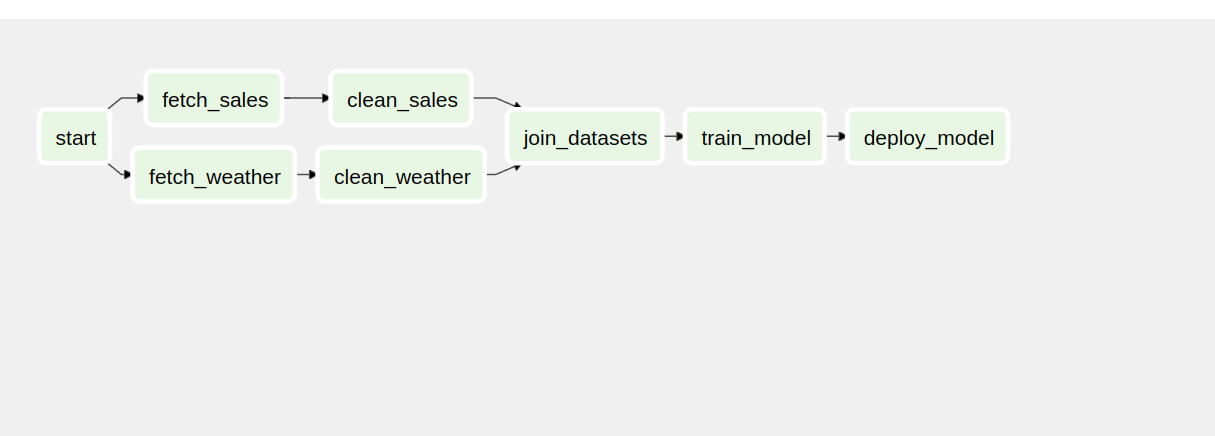Image resolution: width=1215 pixels, height=436 pixels.
Task: Click the arrow from start to fetch_weather
Action: (118, 170)
